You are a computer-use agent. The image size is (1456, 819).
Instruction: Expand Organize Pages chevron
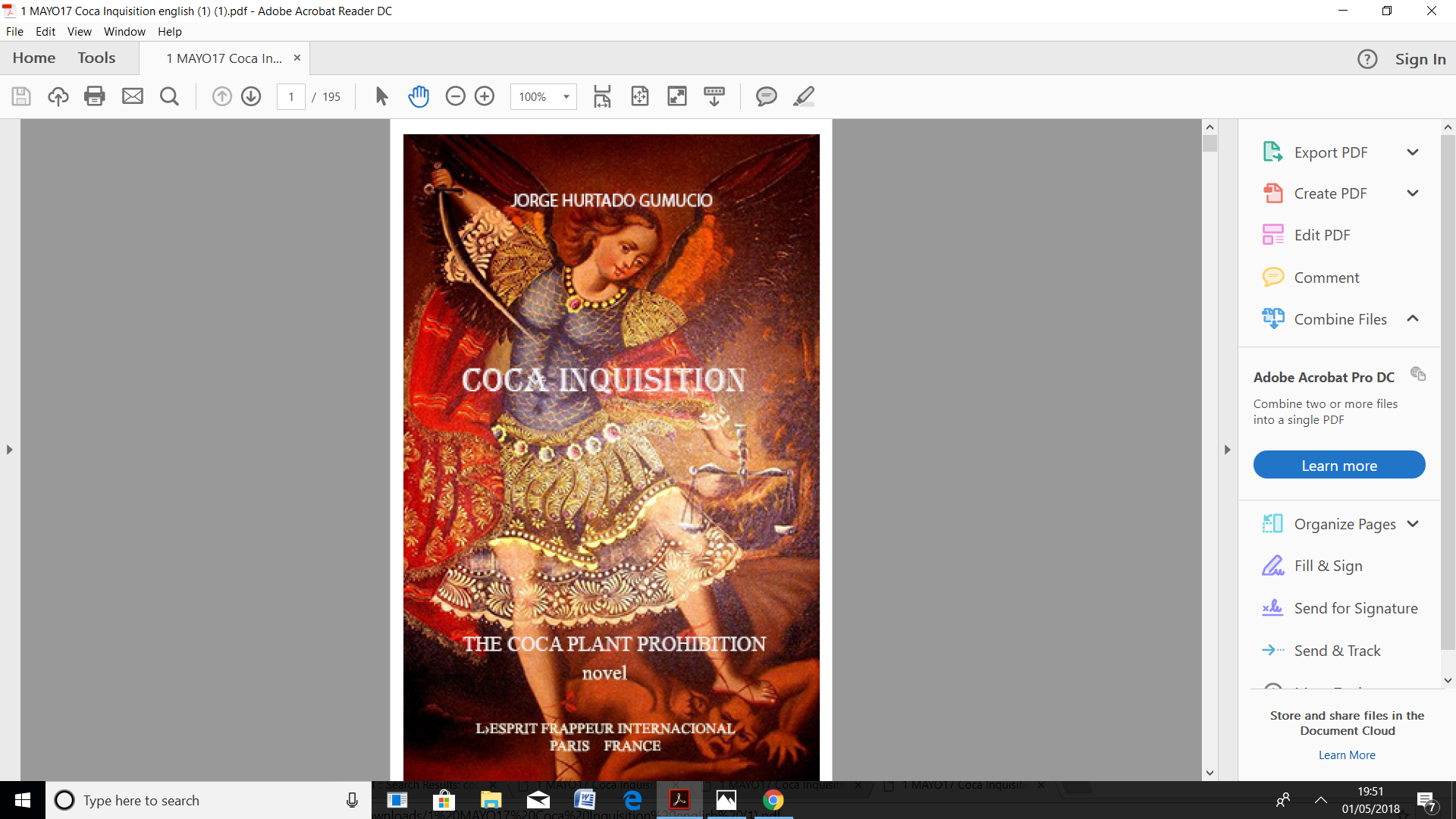[1413, 524]
